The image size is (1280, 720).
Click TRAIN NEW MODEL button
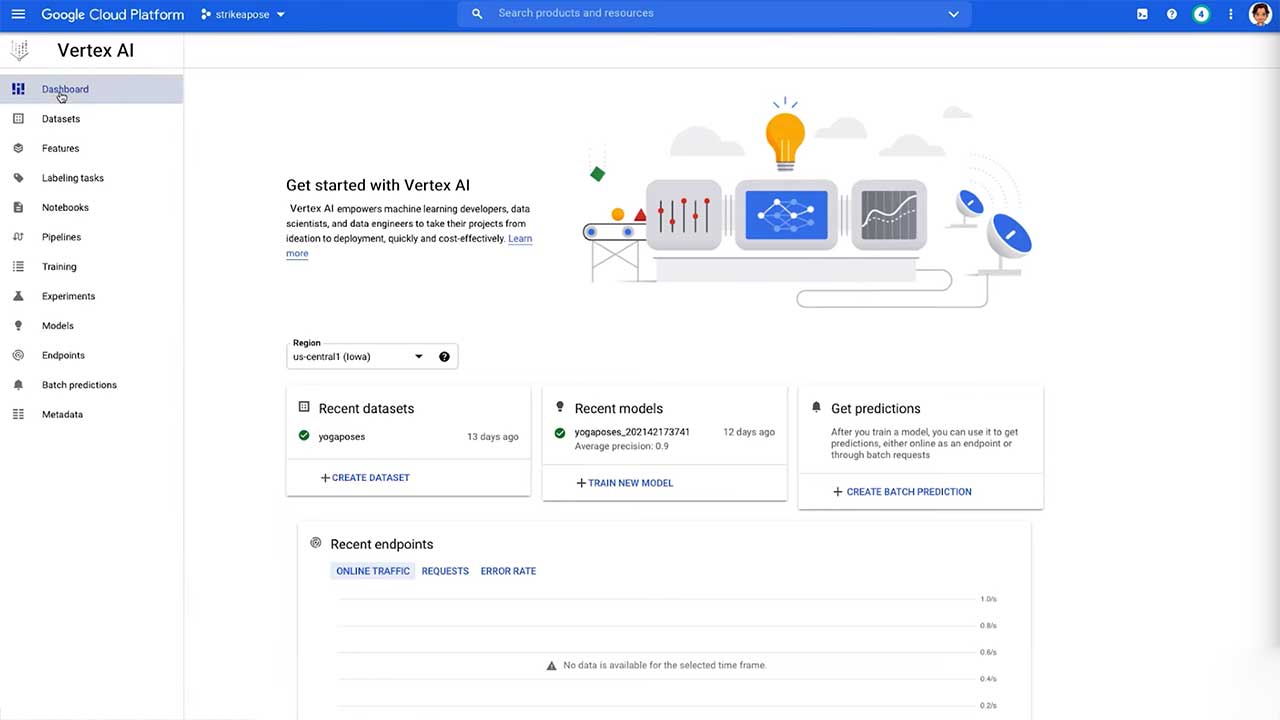pyautogui.click(x=625, y=483)
